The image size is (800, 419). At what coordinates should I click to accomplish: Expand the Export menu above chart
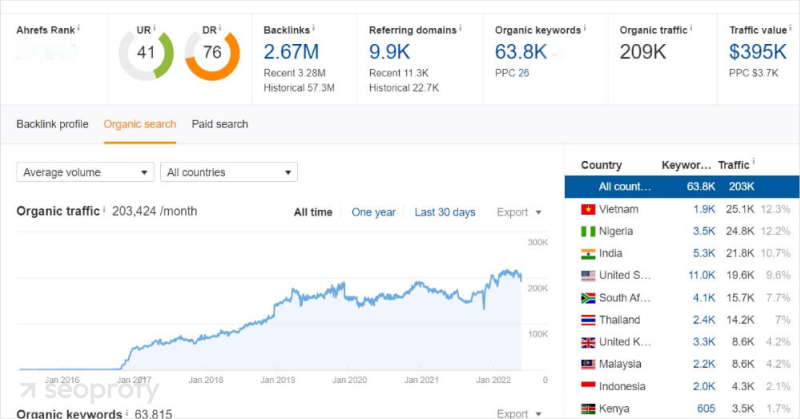pos(519,212)
